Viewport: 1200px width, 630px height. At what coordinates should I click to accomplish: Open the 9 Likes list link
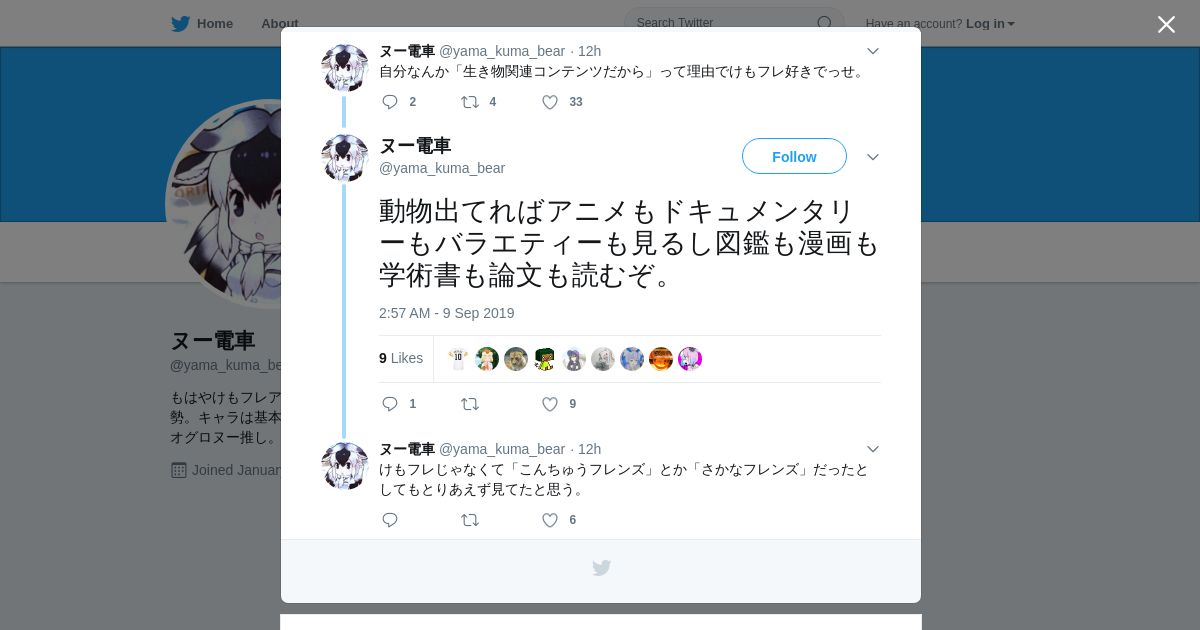(401, 358)
